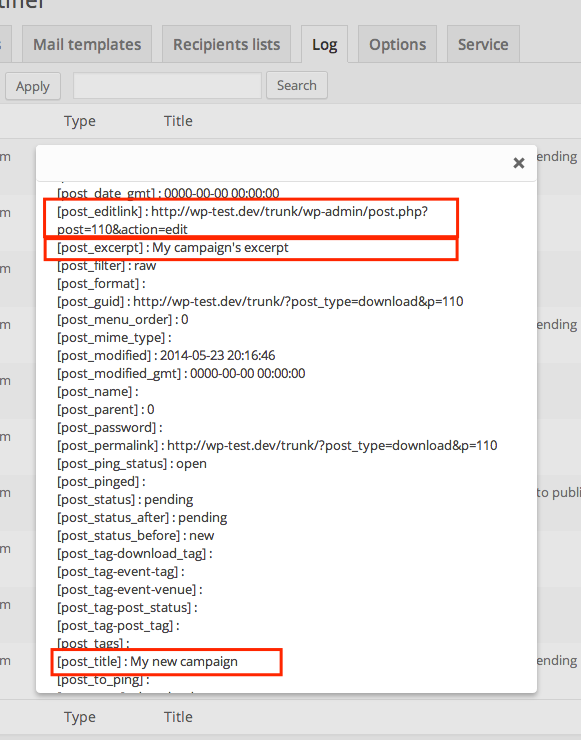Open the Mail templates tab

point(87,44)
